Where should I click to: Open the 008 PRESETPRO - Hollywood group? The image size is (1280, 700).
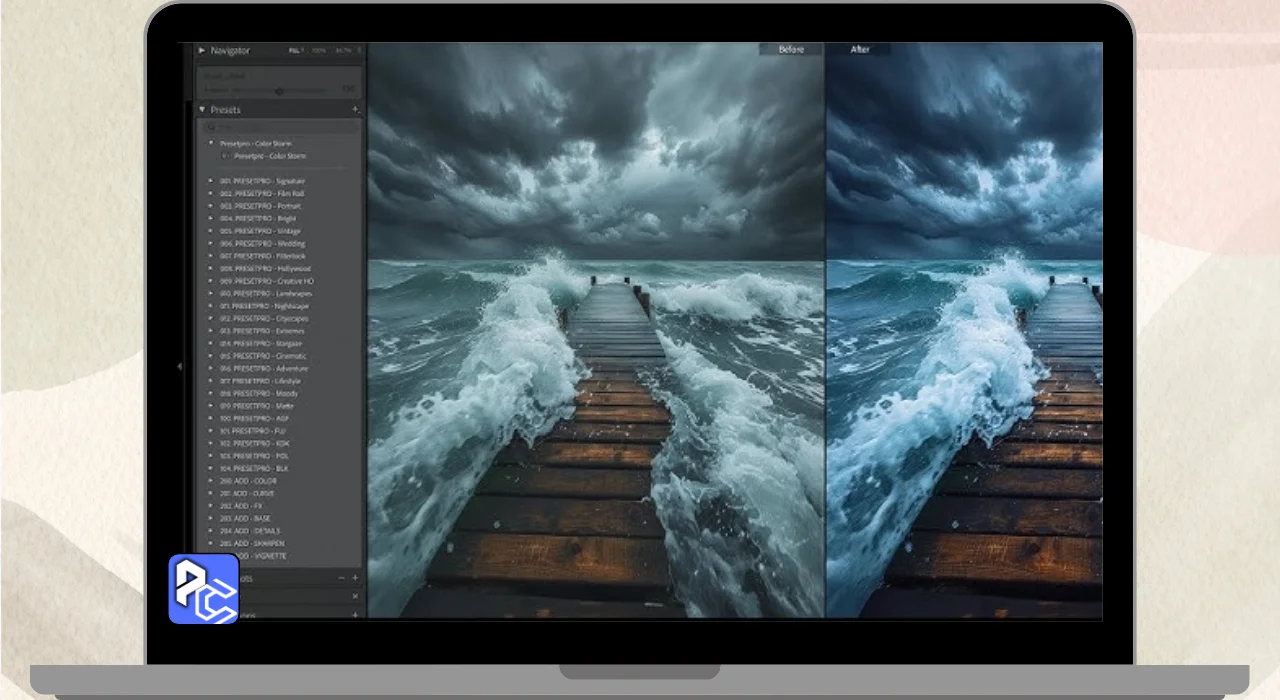pos(265,268)
